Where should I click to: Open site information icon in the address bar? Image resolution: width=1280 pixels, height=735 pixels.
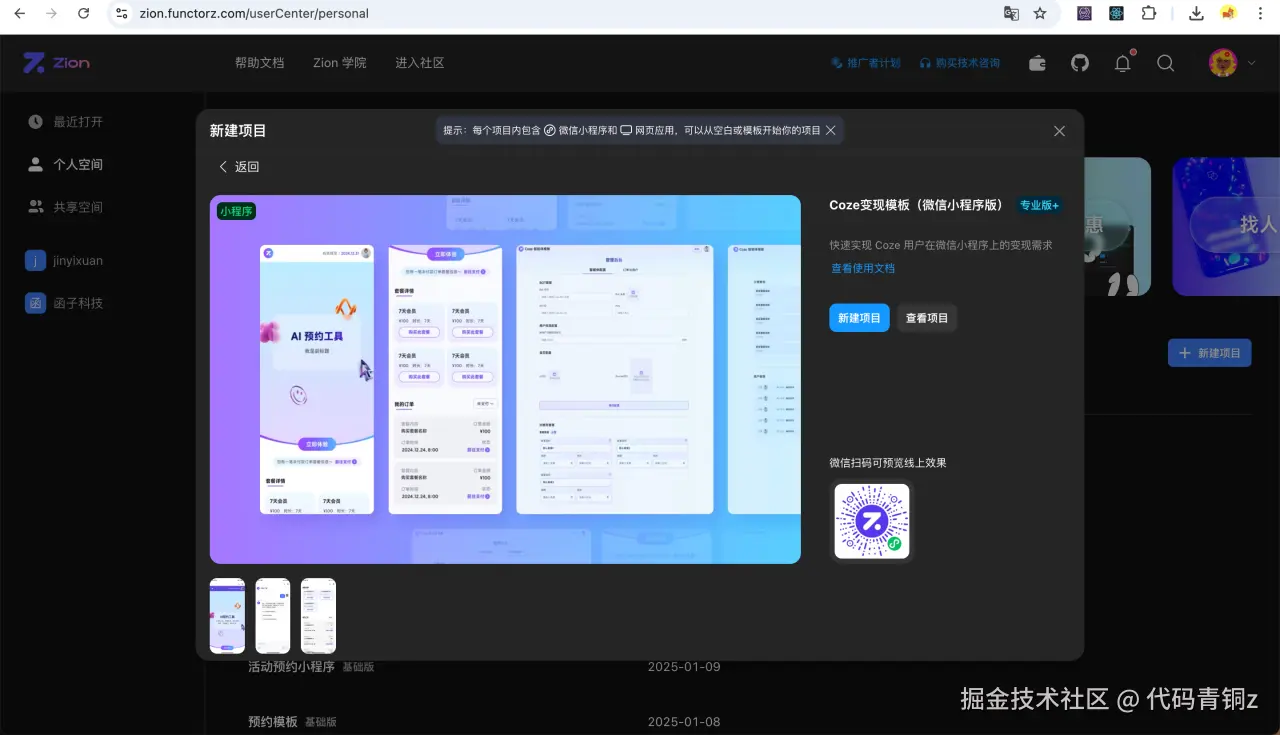point(122,14)
